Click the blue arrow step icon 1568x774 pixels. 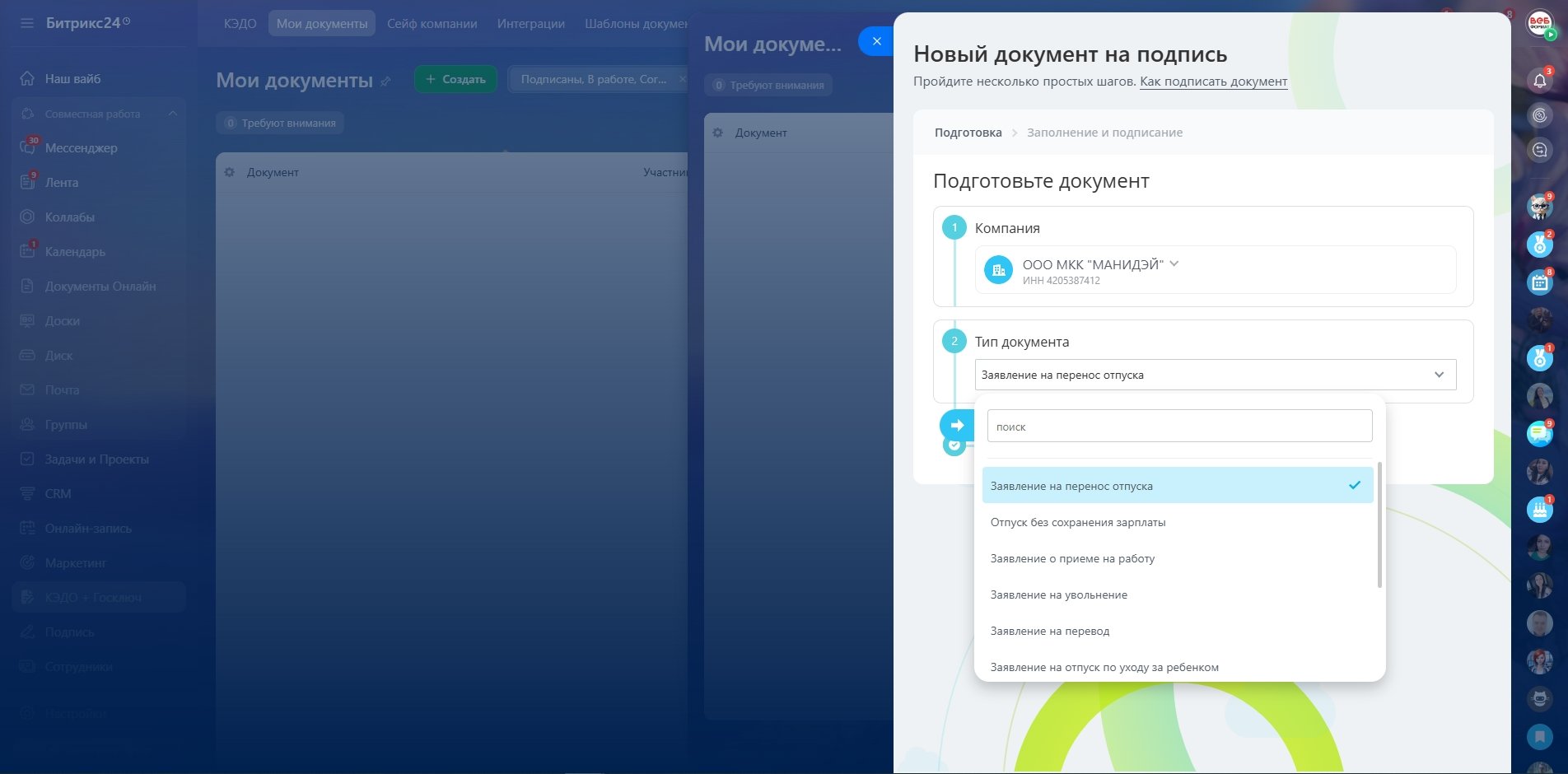pyautogui.click(x=956, y=426)
